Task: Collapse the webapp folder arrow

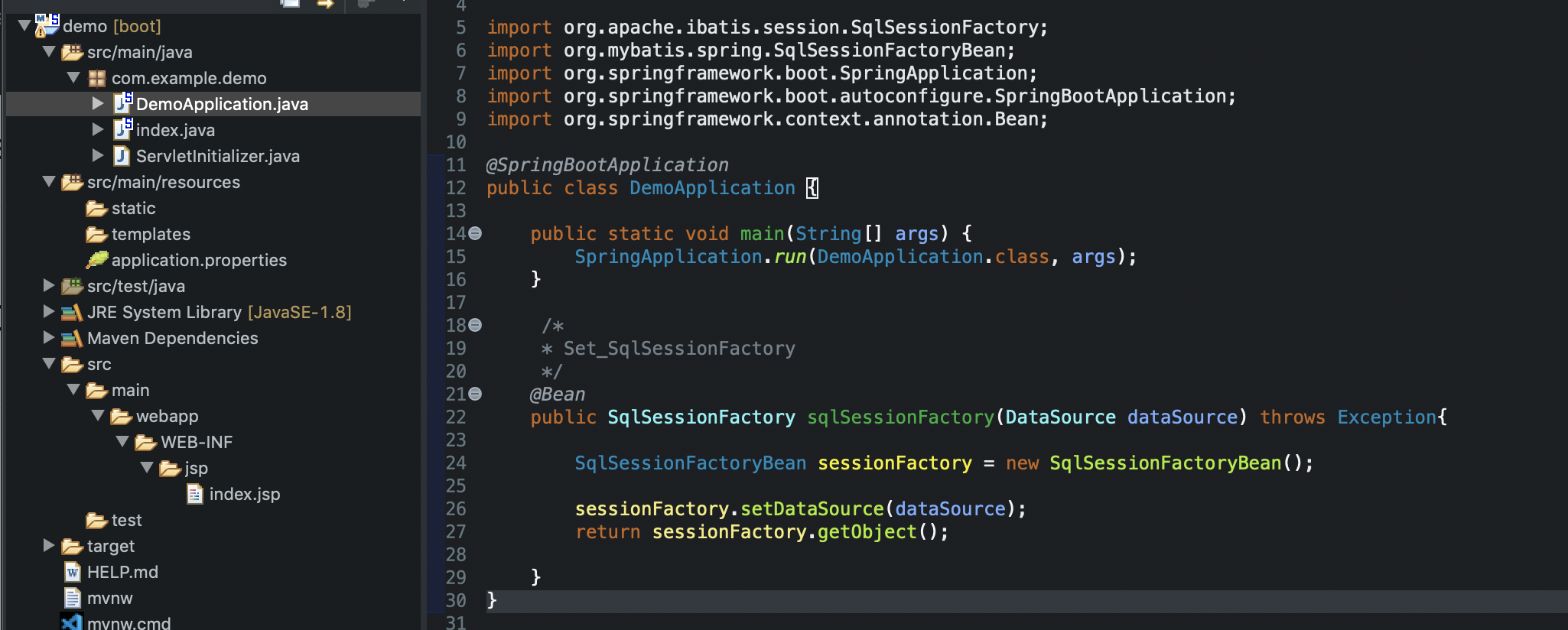Action: tap(98, 416)
